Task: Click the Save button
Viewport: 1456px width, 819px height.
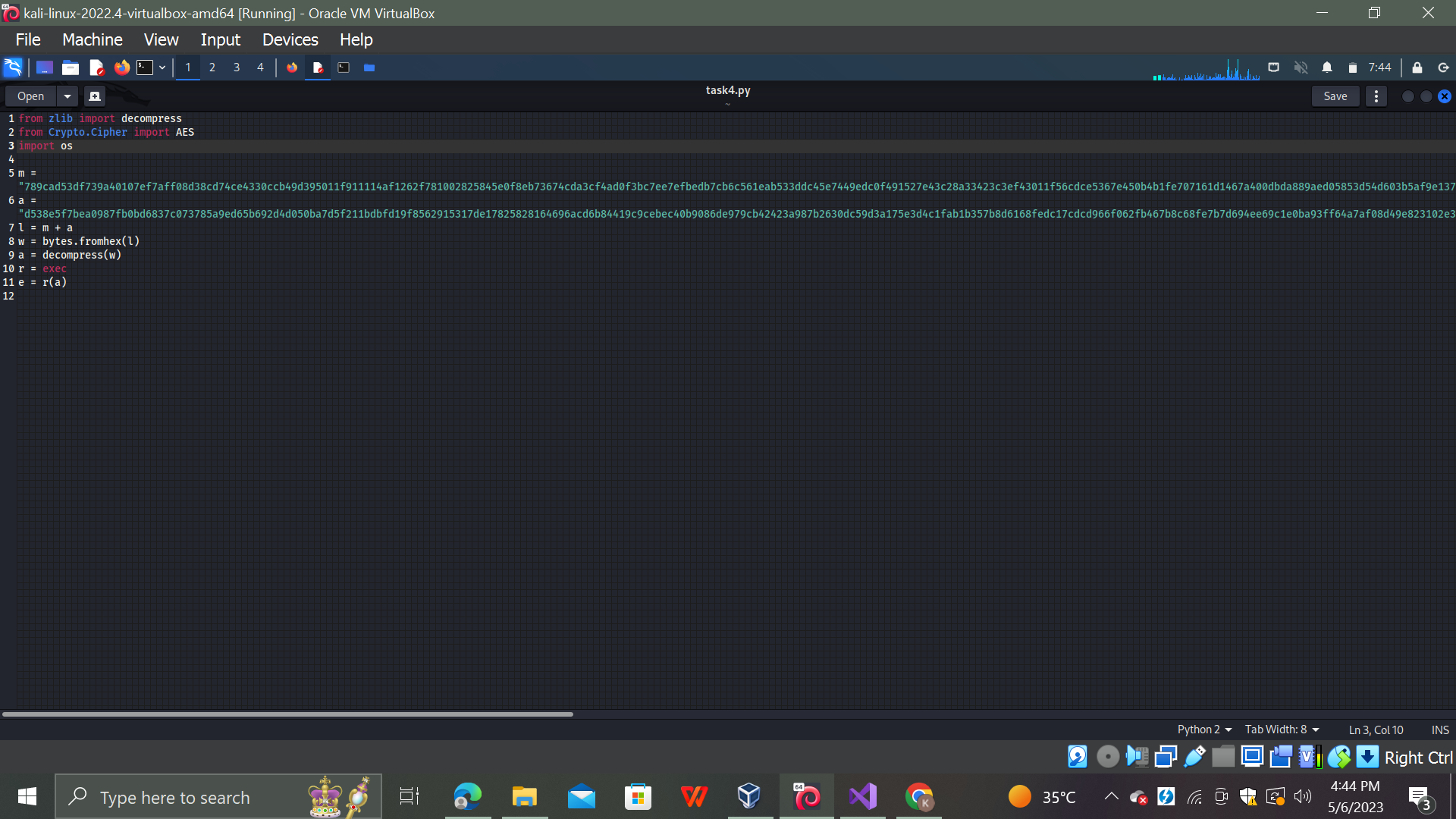Action: tap(1335, 96)
